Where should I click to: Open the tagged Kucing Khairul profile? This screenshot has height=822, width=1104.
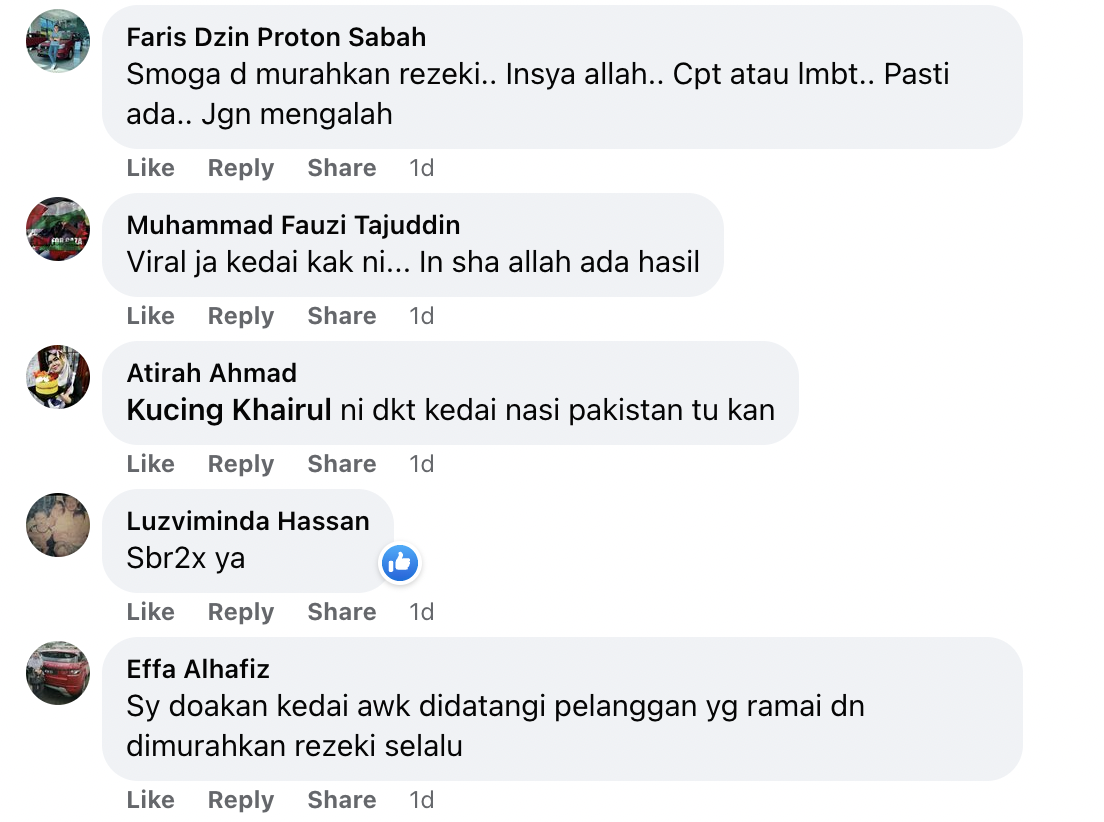[229, 410]
